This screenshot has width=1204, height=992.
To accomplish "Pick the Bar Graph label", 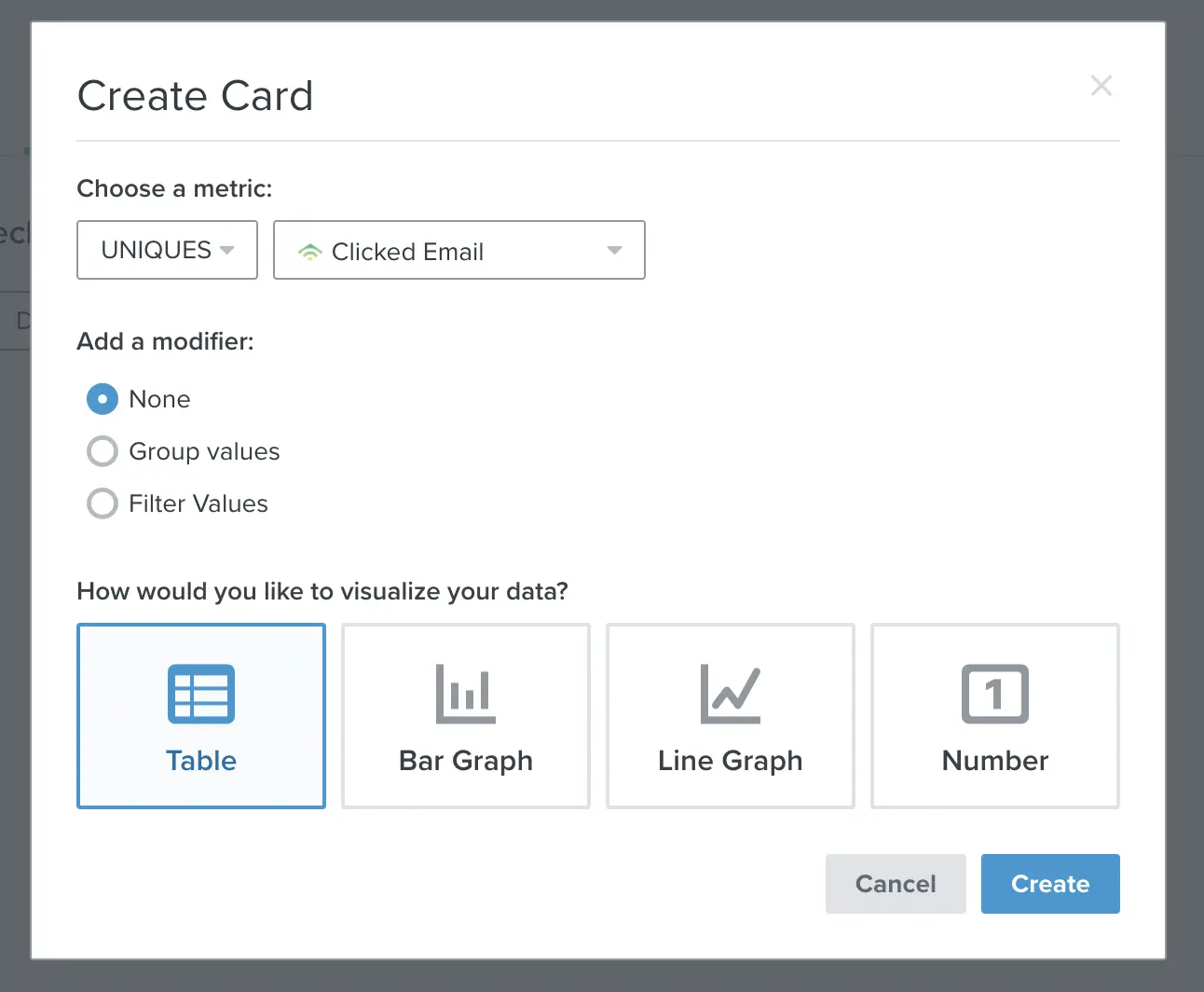I will [466, 761].
